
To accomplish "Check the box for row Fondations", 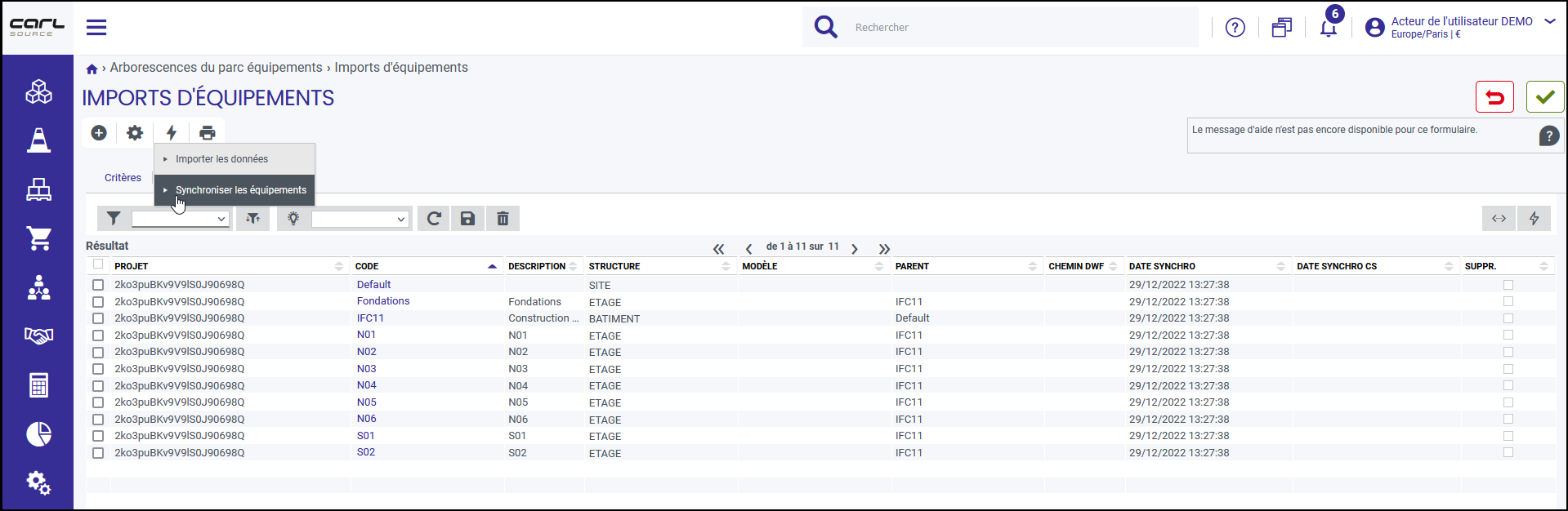I will tap(98, 302).
